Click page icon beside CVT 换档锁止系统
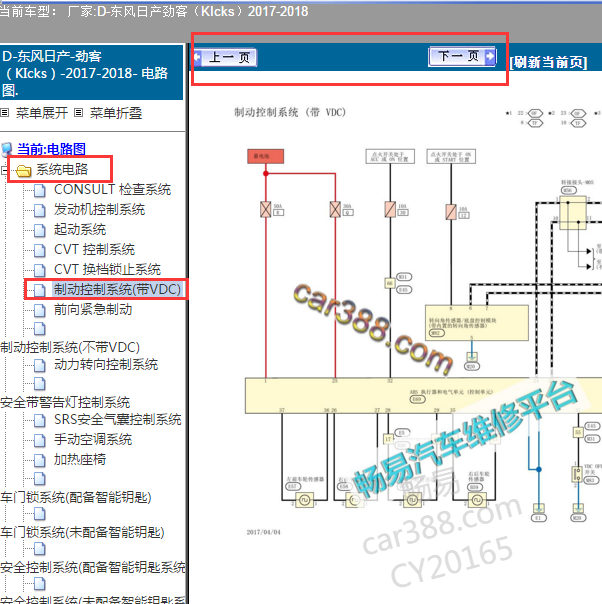The image size is (602, 604). pos(39,270)
